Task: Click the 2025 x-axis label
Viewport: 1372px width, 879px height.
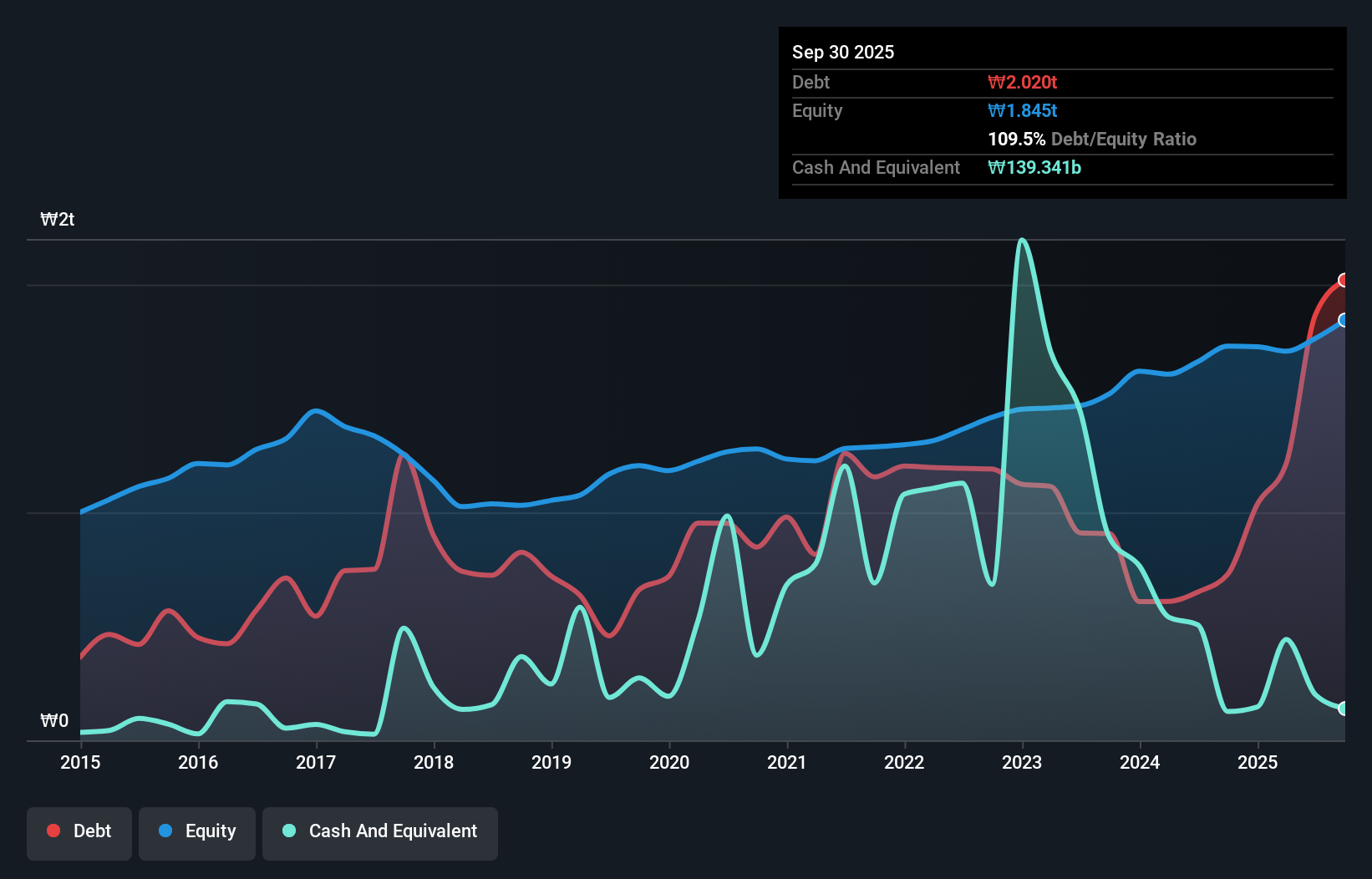Action: [1258, 762]
